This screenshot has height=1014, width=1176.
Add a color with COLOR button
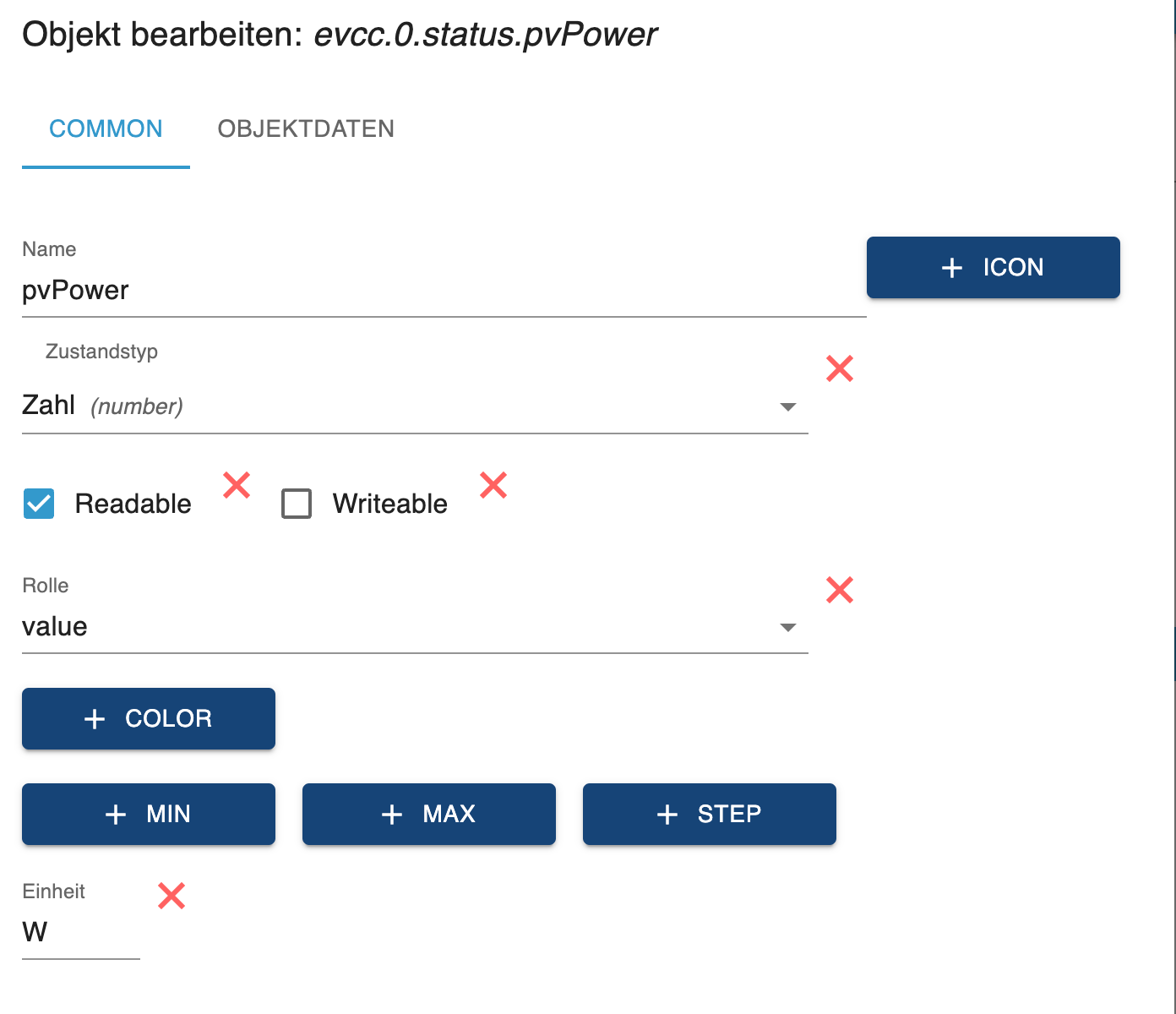coord(149,718)
